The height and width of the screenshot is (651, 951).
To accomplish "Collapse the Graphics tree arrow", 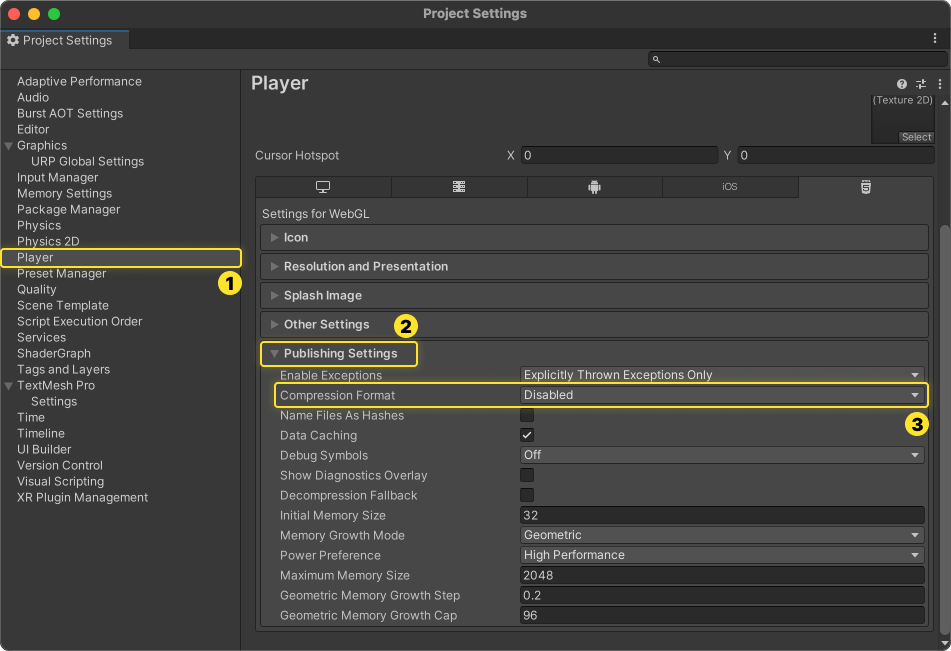I will click(8, 146).
